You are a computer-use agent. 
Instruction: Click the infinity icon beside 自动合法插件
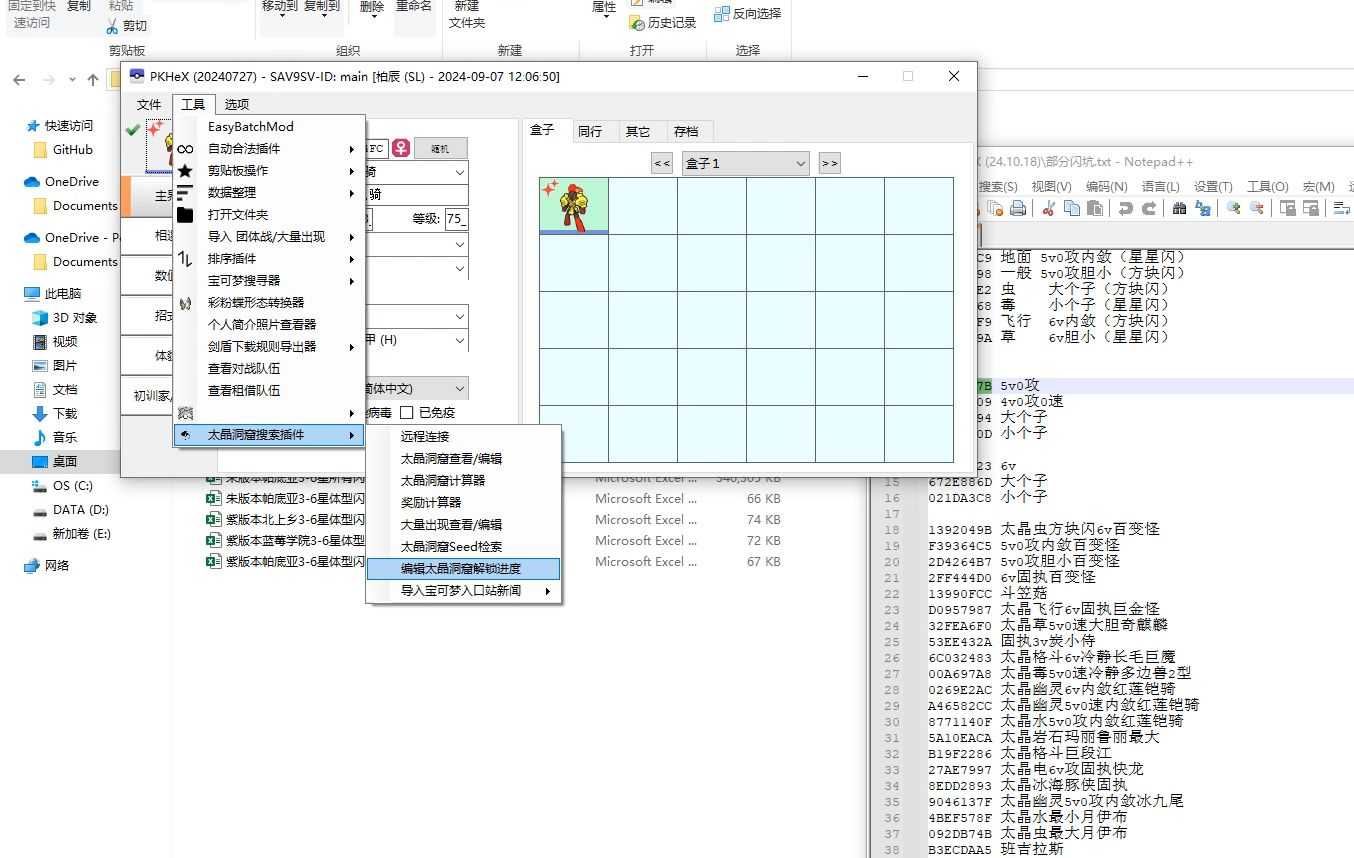coord(183,148)
